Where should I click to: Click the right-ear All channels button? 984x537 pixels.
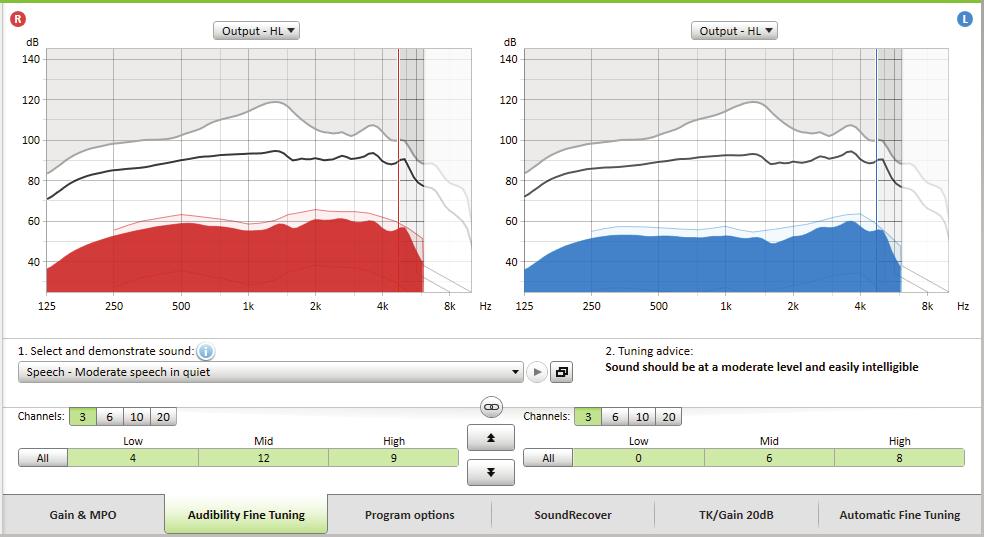tap(43, 458)
